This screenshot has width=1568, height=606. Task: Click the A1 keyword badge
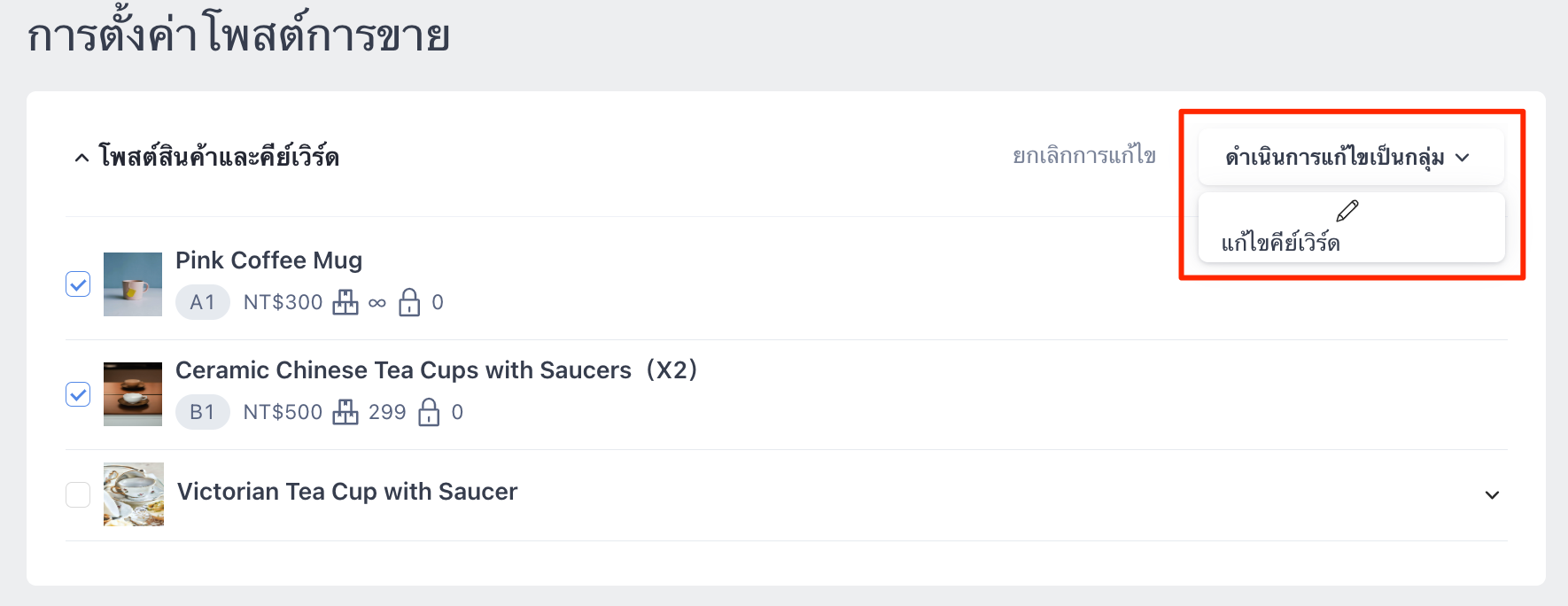pyautogui.click(x=203, y=302)
